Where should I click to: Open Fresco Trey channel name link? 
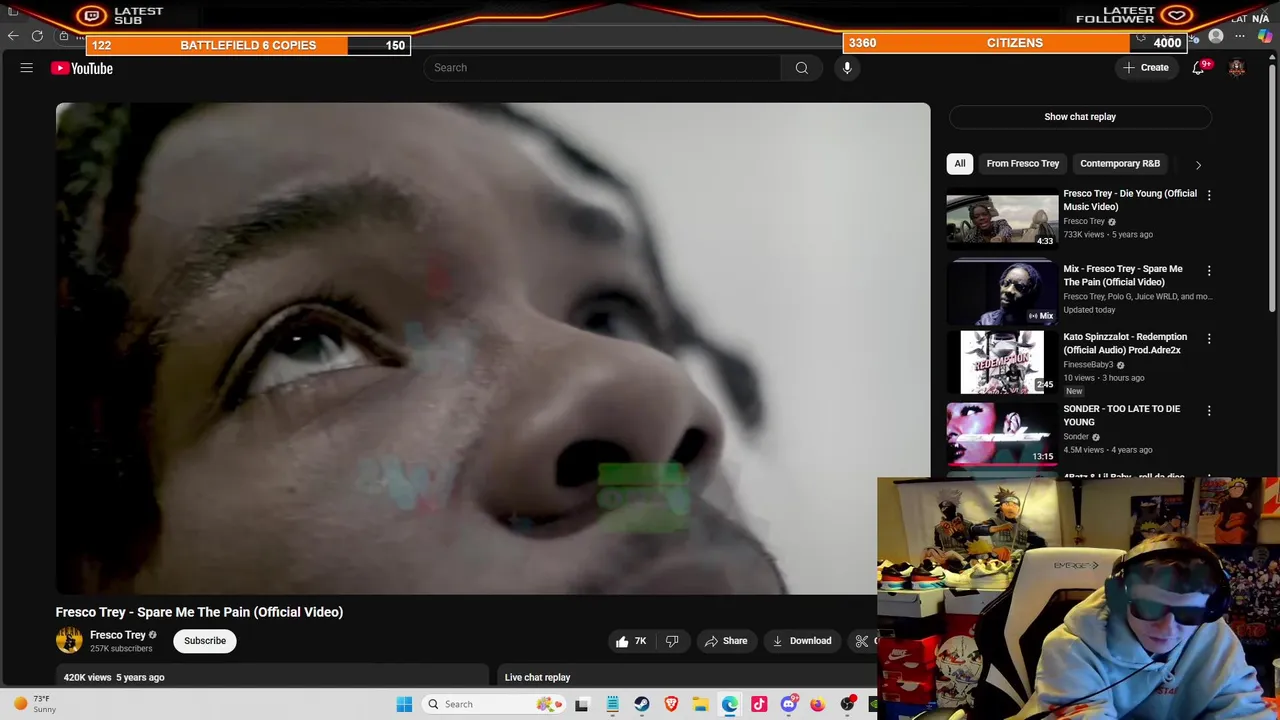[118, 635]
